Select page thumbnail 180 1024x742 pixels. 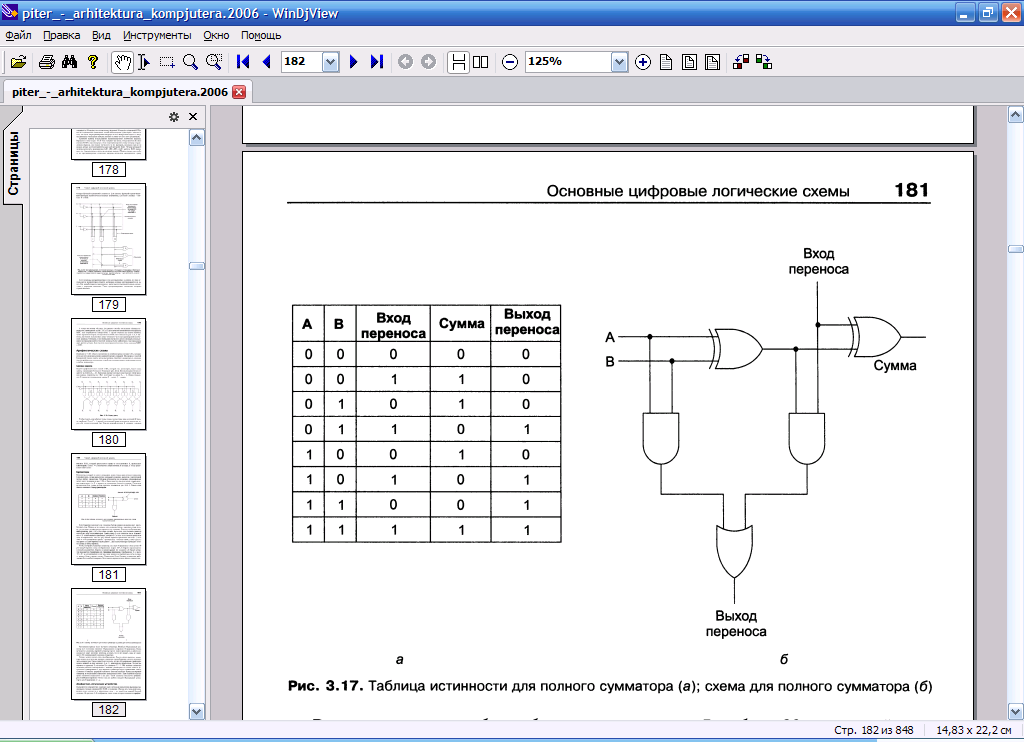pos(108,374)
